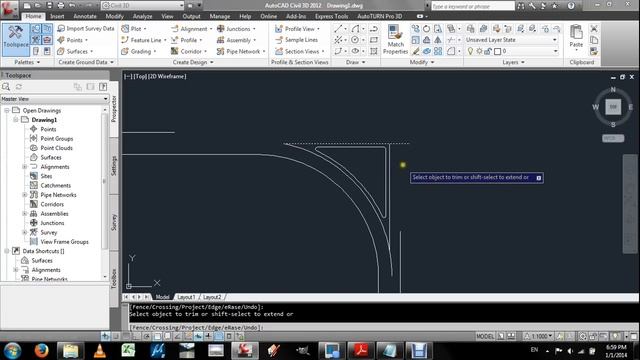Switch to the AutoTURN Pro 3D tab
The height and width of the screenshot is (360, 640).
pos(380,16)
